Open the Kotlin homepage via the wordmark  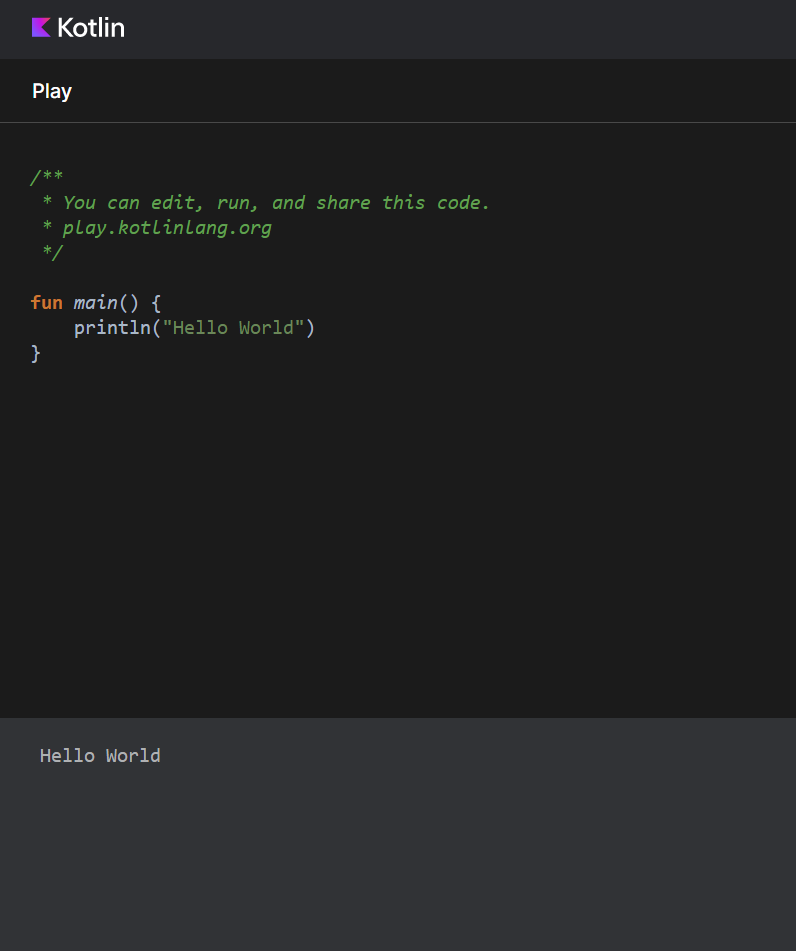click(90, 27)
